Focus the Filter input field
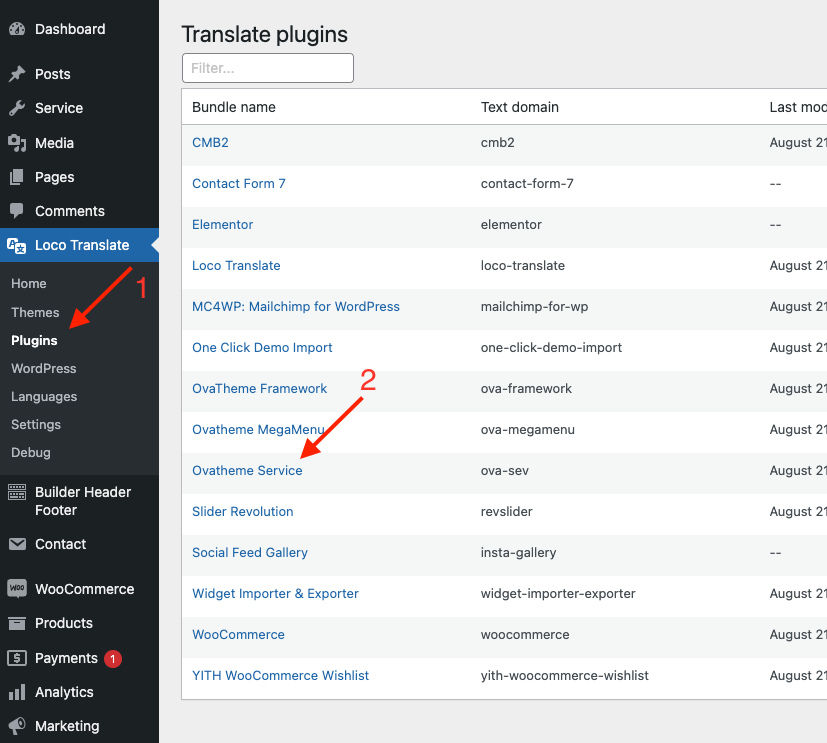The height and width of the screenshot is (743, 827). tap(268, 68)
